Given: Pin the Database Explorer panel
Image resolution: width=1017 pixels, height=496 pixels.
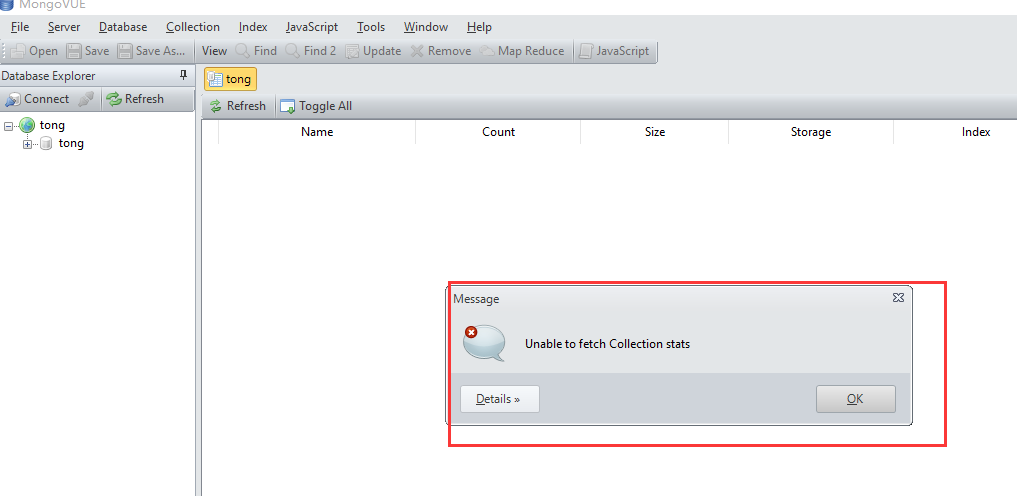Looking at the screenshot, I should click(x=184, y=75).
